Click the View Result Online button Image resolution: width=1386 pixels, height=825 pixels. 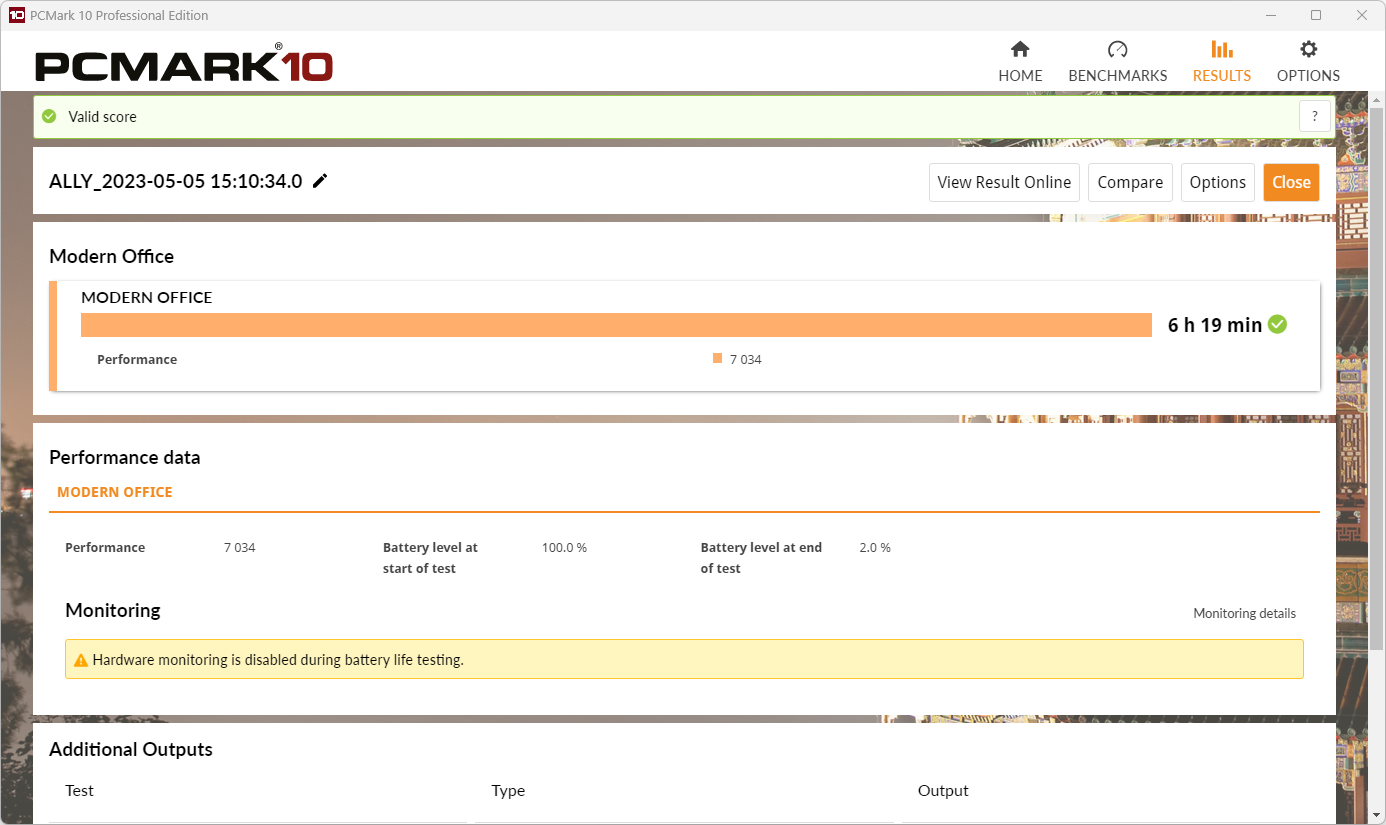[1004, 182]
